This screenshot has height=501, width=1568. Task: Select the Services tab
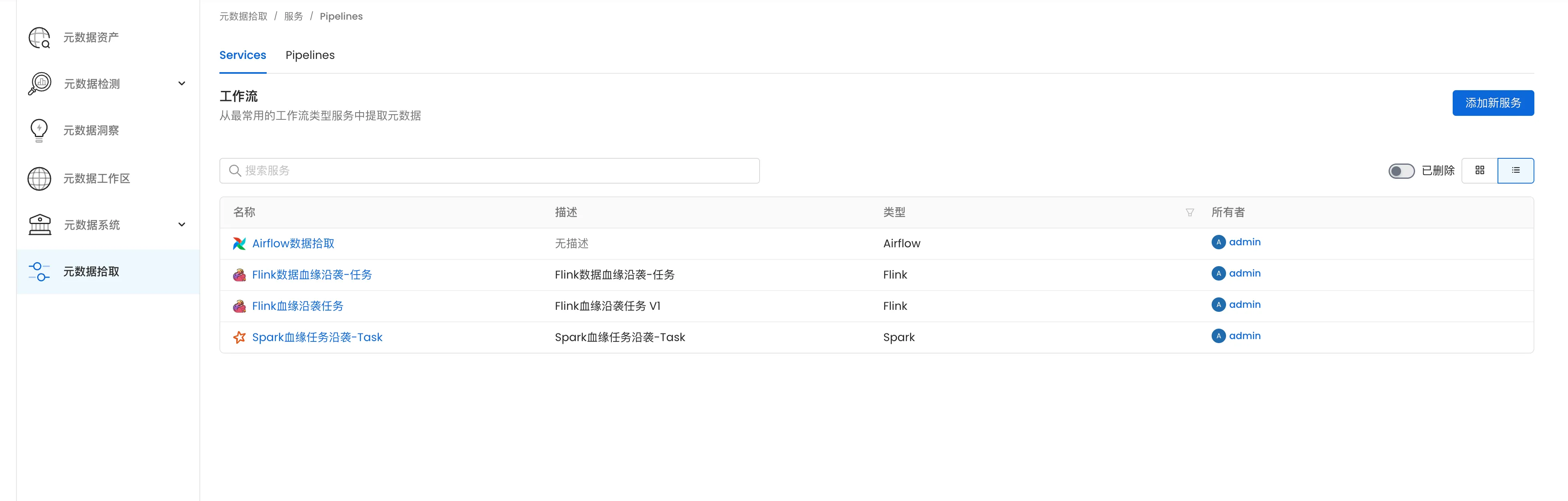(x=242, y=55)
